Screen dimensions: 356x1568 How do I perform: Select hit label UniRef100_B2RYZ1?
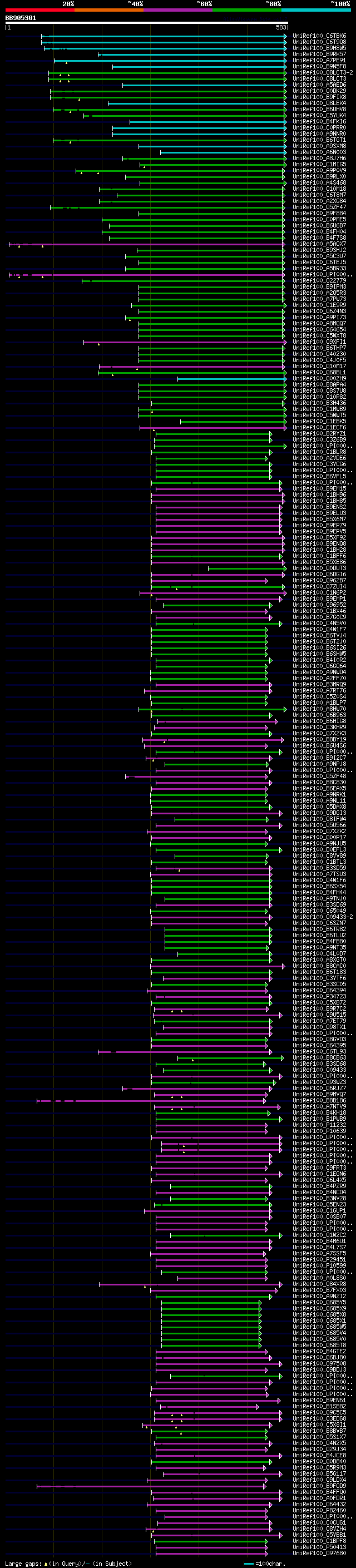point(319,433)
